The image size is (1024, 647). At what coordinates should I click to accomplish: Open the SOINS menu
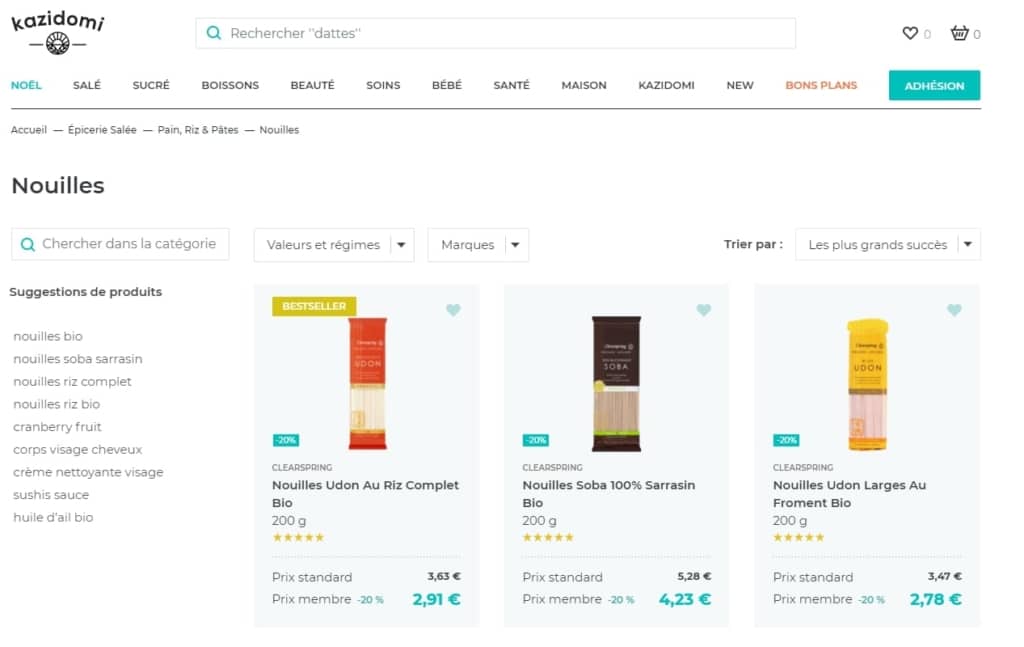[x=383, y=85]
